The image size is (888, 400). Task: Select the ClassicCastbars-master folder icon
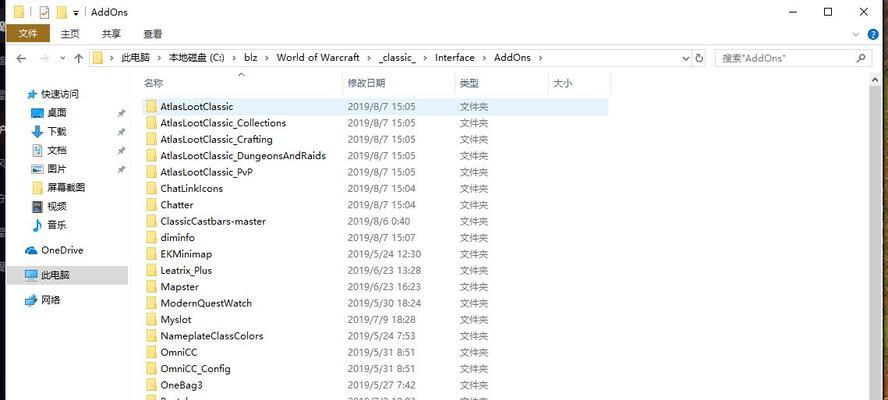(151, 222)
